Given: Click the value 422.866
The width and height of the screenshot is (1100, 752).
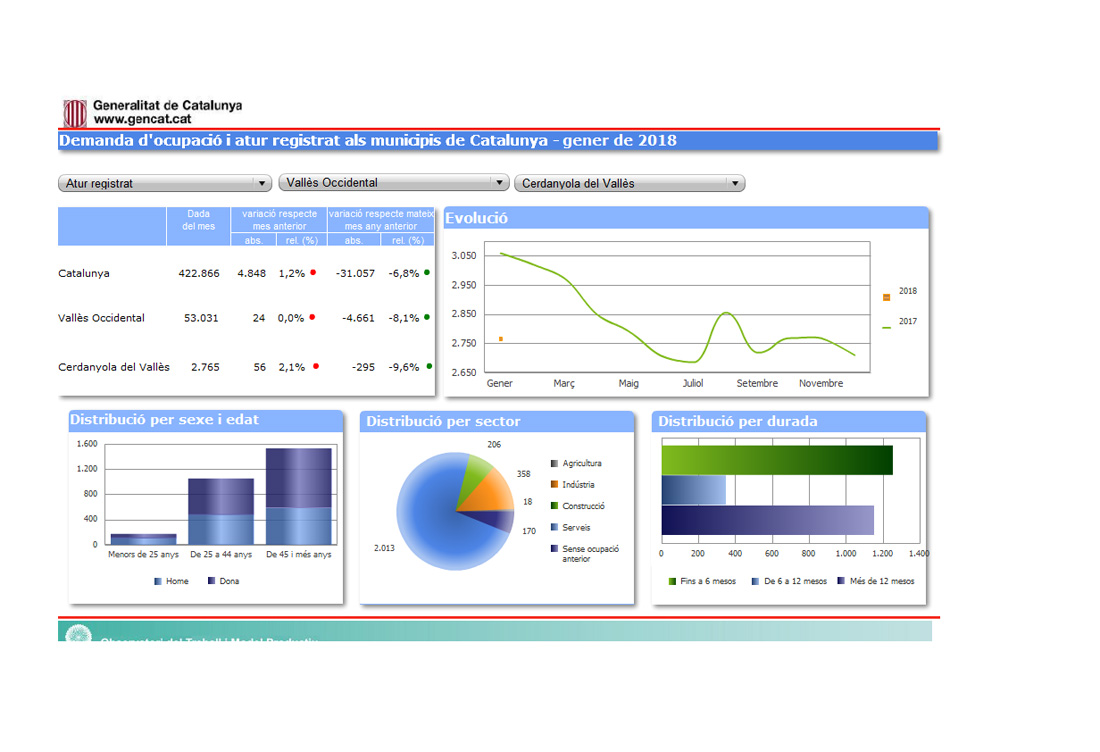Looking at the screenshot, I should pos(199,273).
